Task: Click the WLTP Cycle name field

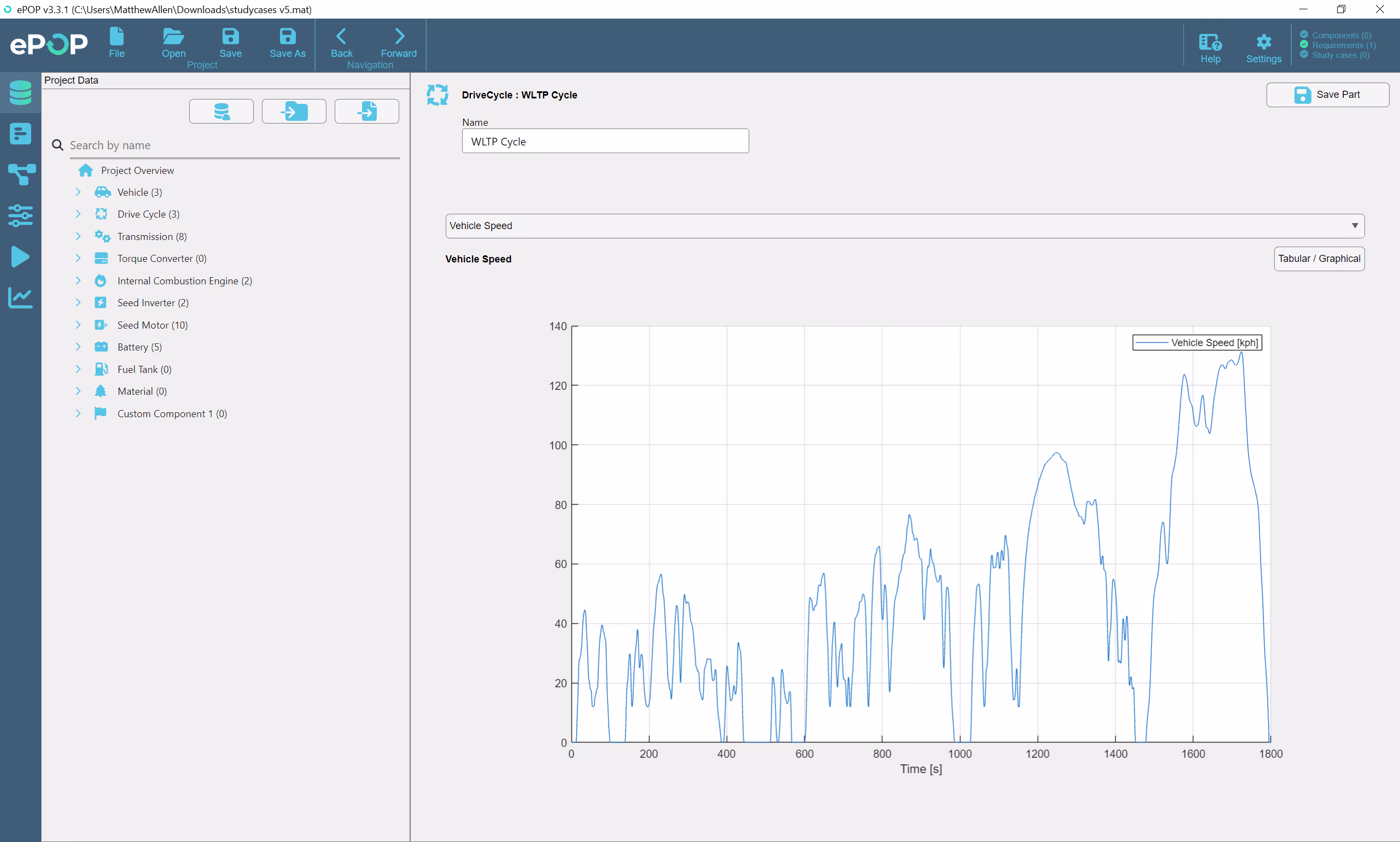Action: click(605, 141)
